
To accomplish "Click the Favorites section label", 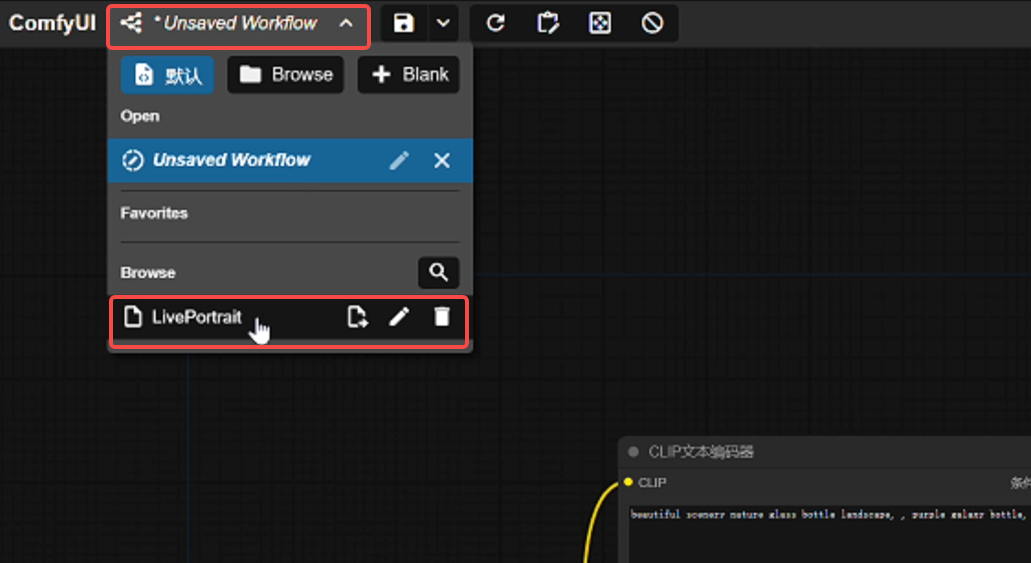I will [x=154, y=213].
